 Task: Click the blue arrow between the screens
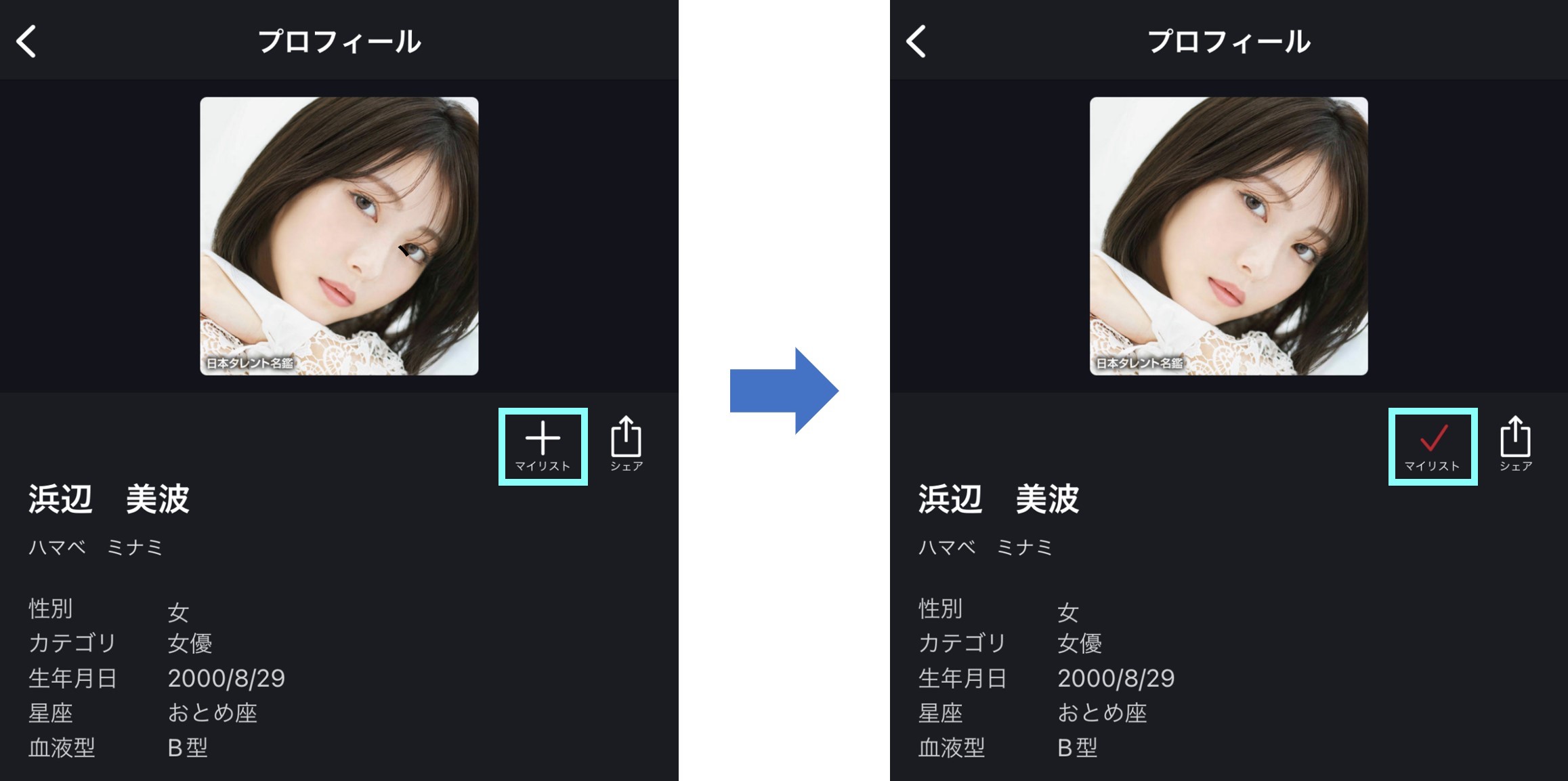pos(784,391)
